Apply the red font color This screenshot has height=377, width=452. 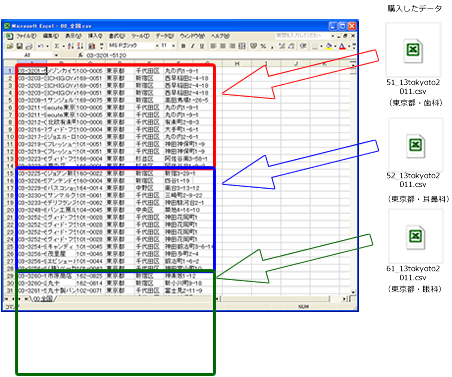point(342,46)
